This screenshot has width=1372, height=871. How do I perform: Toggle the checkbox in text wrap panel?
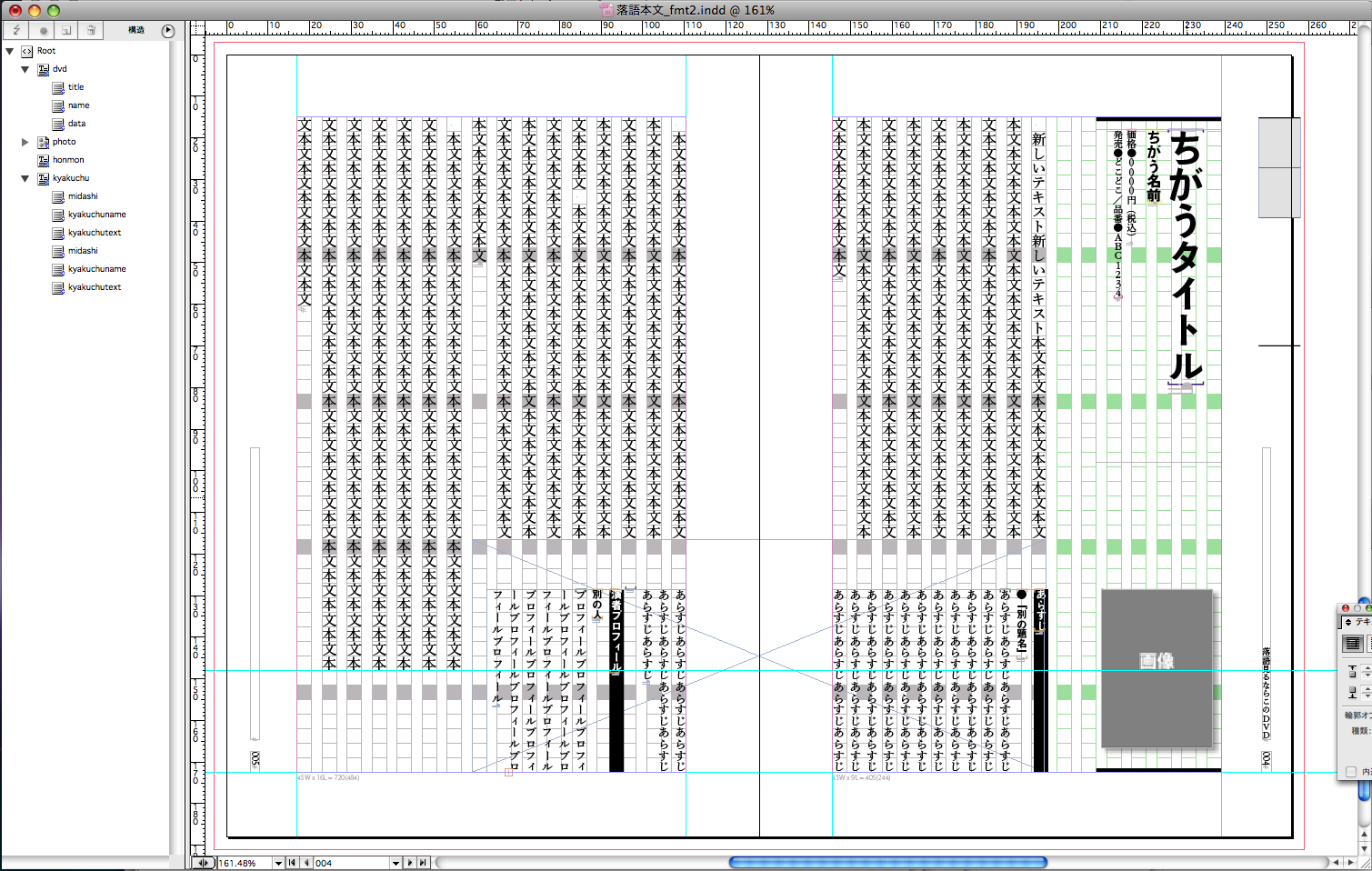point(1351,772)
